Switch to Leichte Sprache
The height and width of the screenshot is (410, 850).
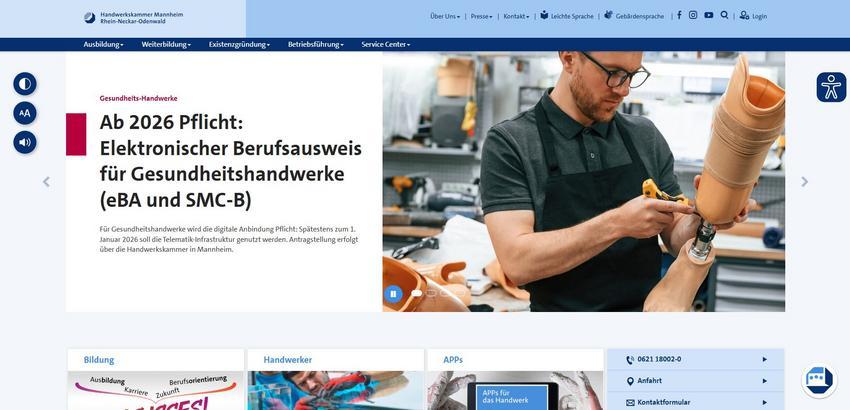(x=567, y=16)
